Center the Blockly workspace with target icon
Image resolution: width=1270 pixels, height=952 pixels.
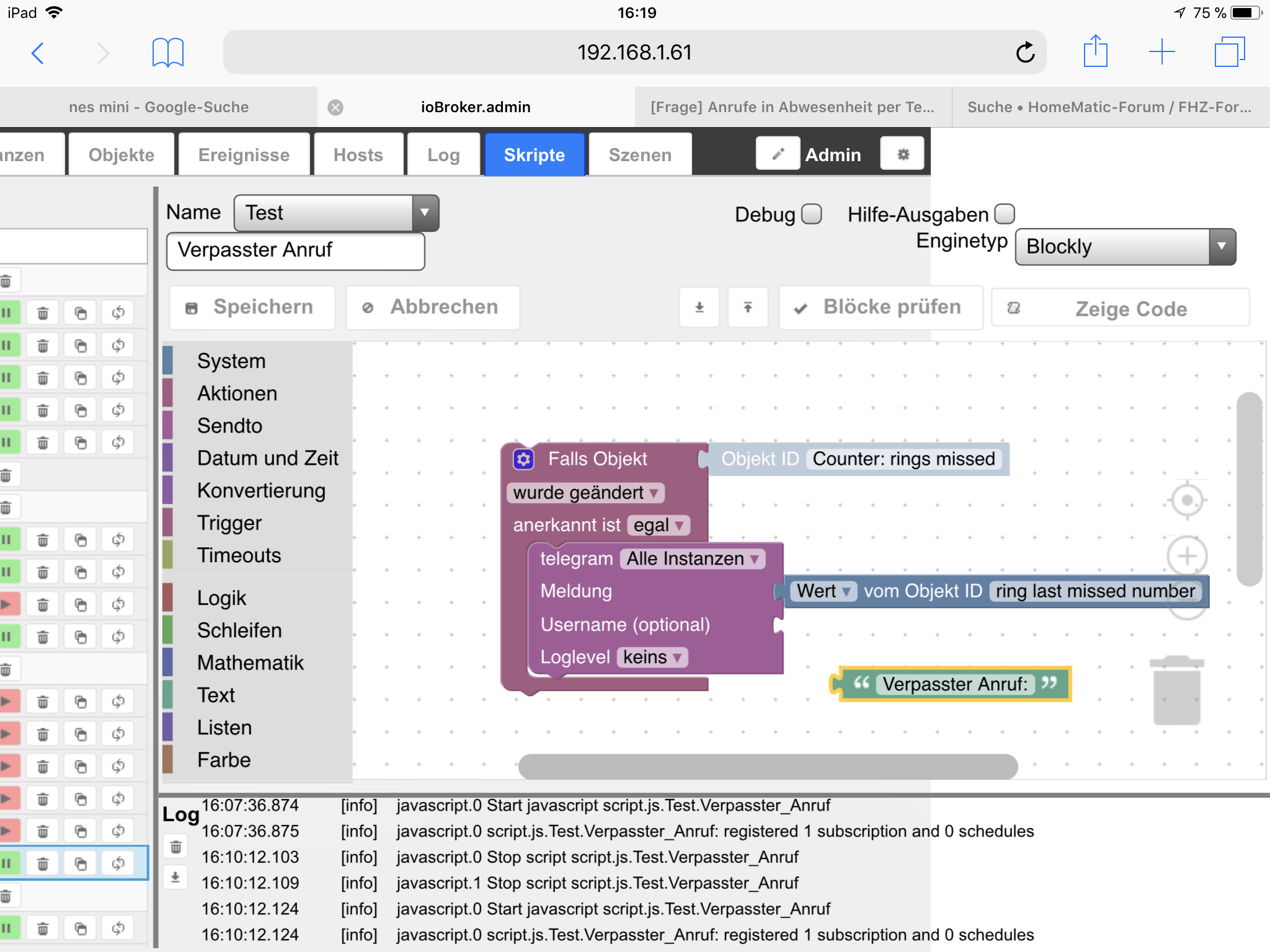click(1187, 500)
